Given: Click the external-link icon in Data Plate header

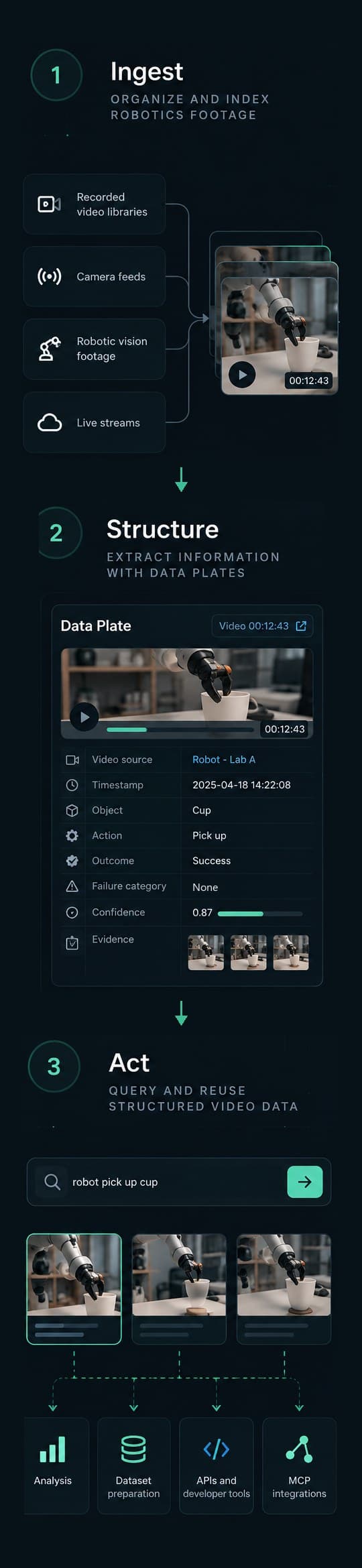Looking at the screenshot, I should pyautogui.click(x=301, y=625).
